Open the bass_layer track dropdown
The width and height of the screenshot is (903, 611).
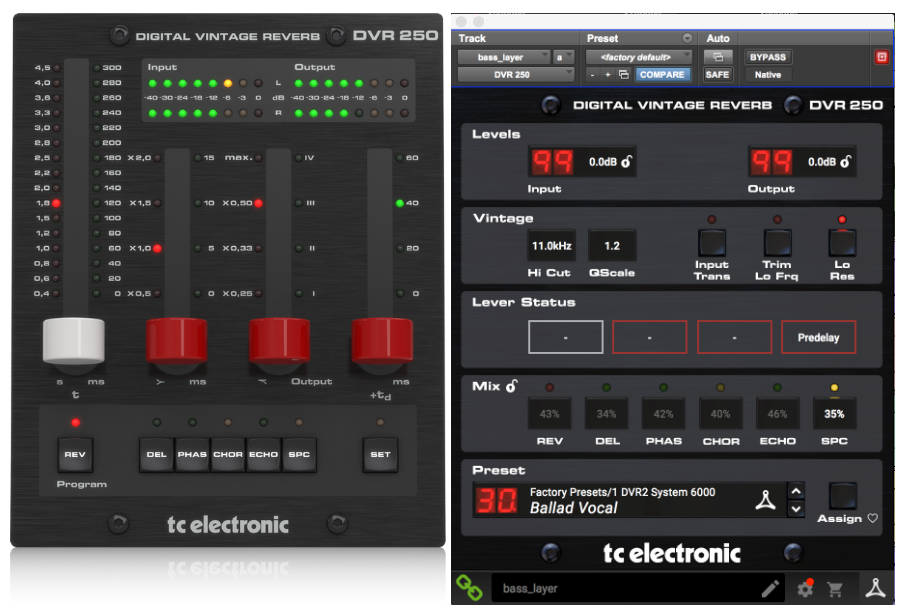[x=503, y=57]
